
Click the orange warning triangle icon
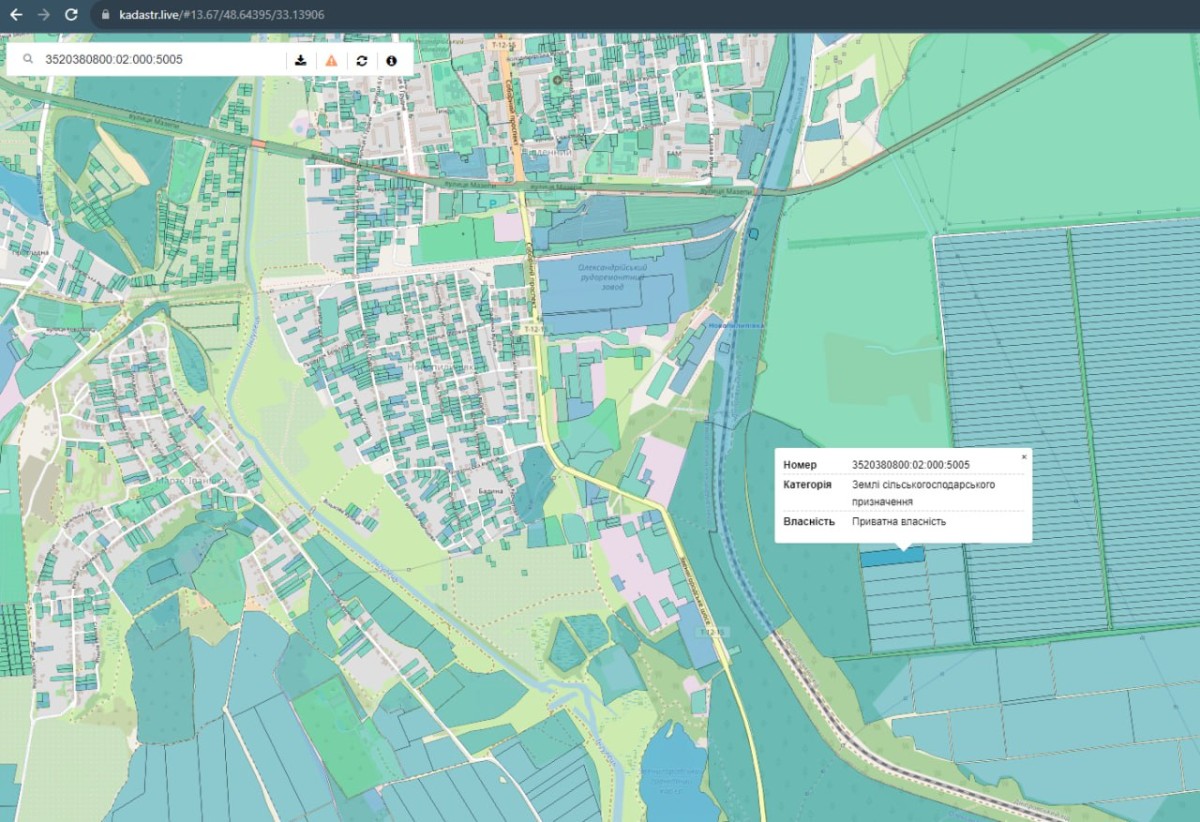click(331, 60)
